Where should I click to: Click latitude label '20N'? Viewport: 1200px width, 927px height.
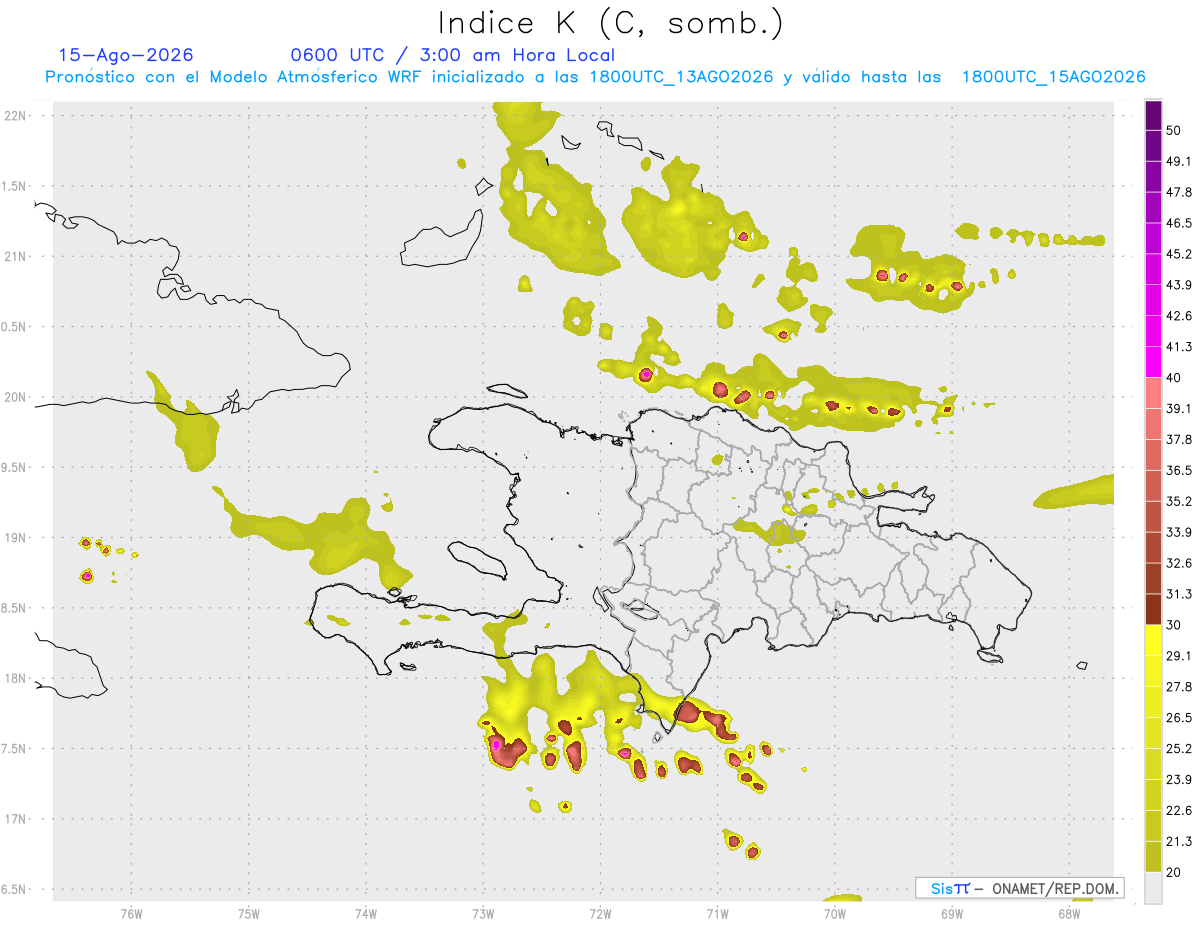pos(15,397)
